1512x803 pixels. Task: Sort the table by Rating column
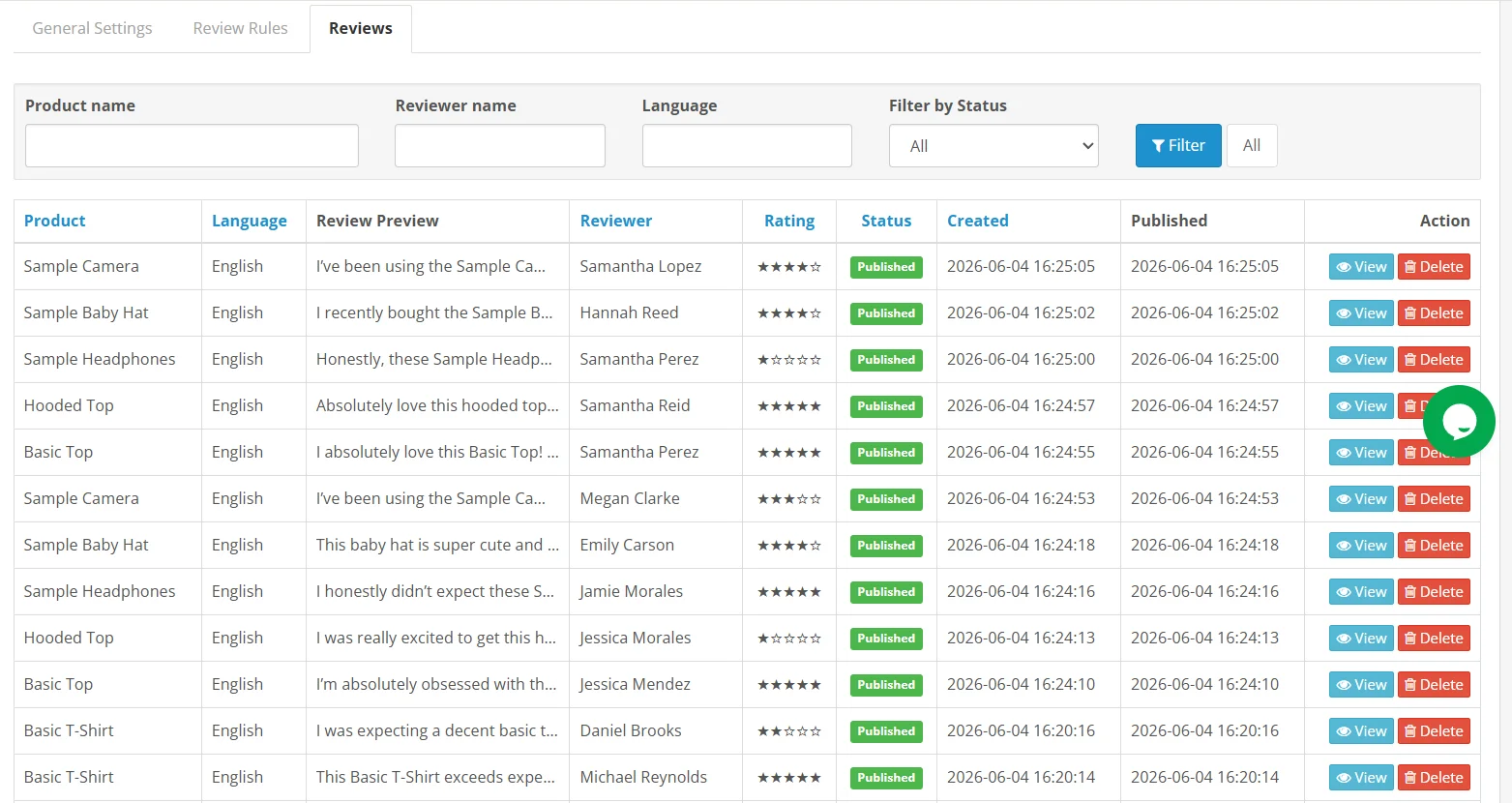[x=789, y=221]
